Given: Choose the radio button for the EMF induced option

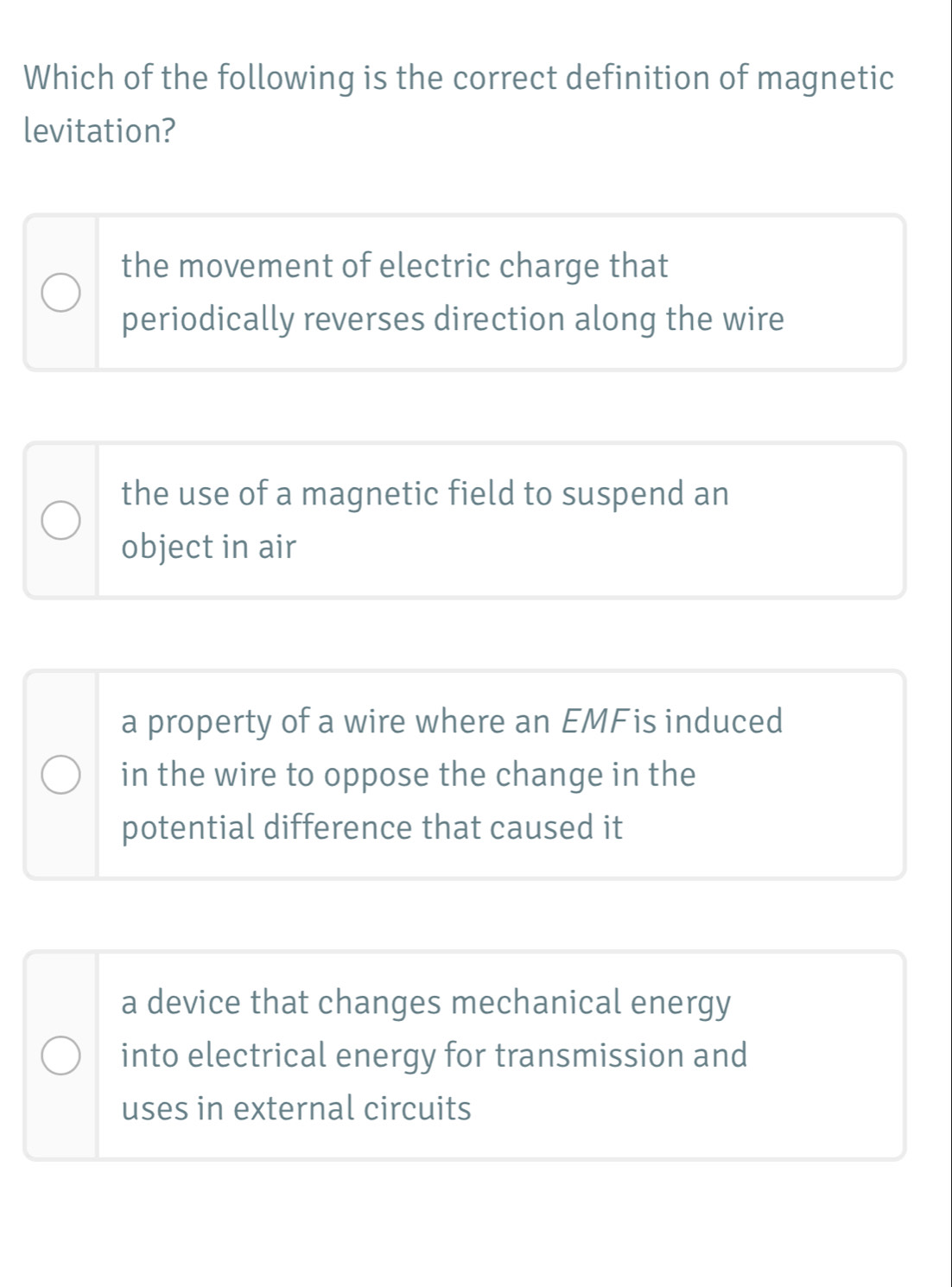Looking at the screenshot, I should point(61,775).
